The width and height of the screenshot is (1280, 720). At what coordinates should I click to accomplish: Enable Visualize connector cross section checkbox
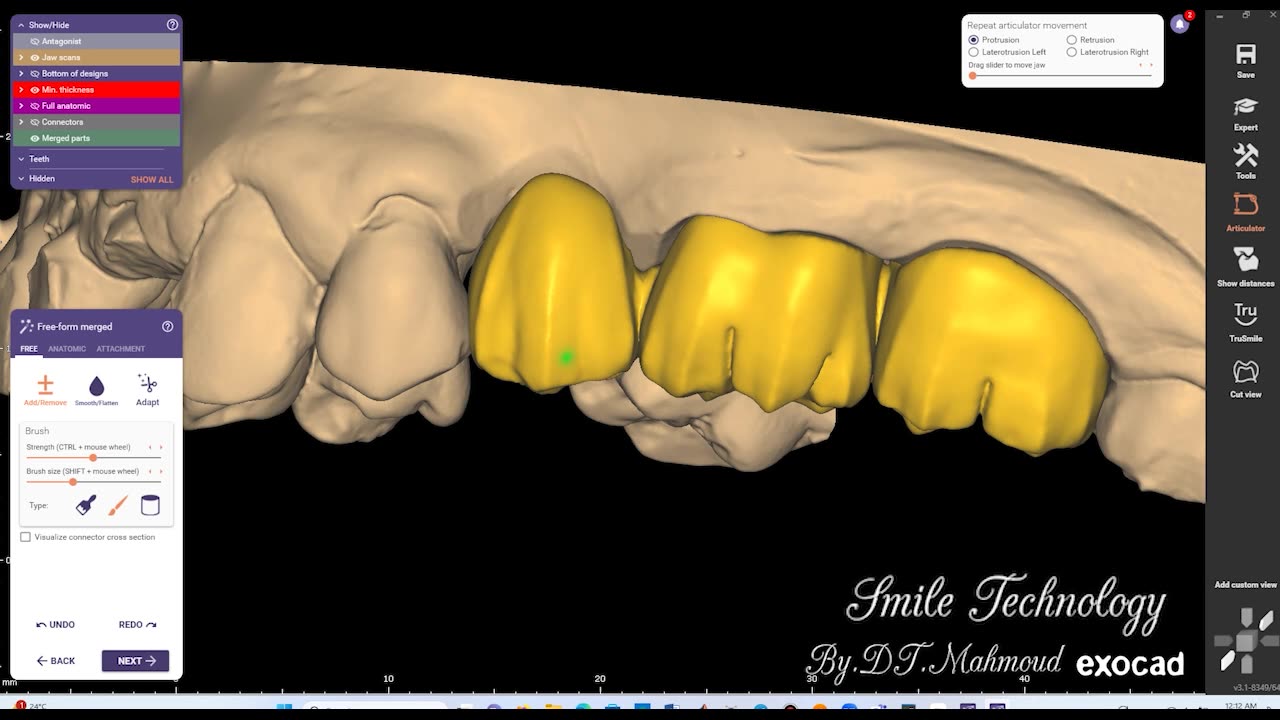[x=26, y=537]
